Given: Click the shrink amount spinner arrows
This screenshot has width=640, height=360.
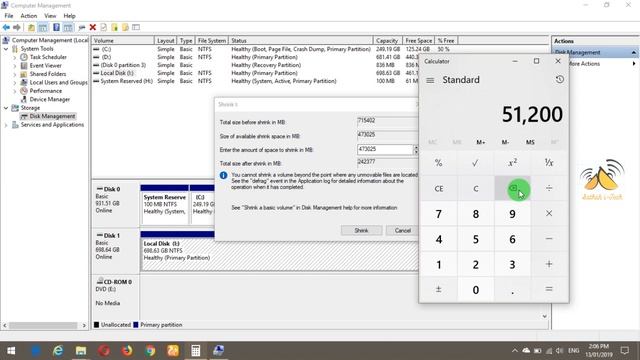Looking at the screenshot, I should tap(416, 149).
